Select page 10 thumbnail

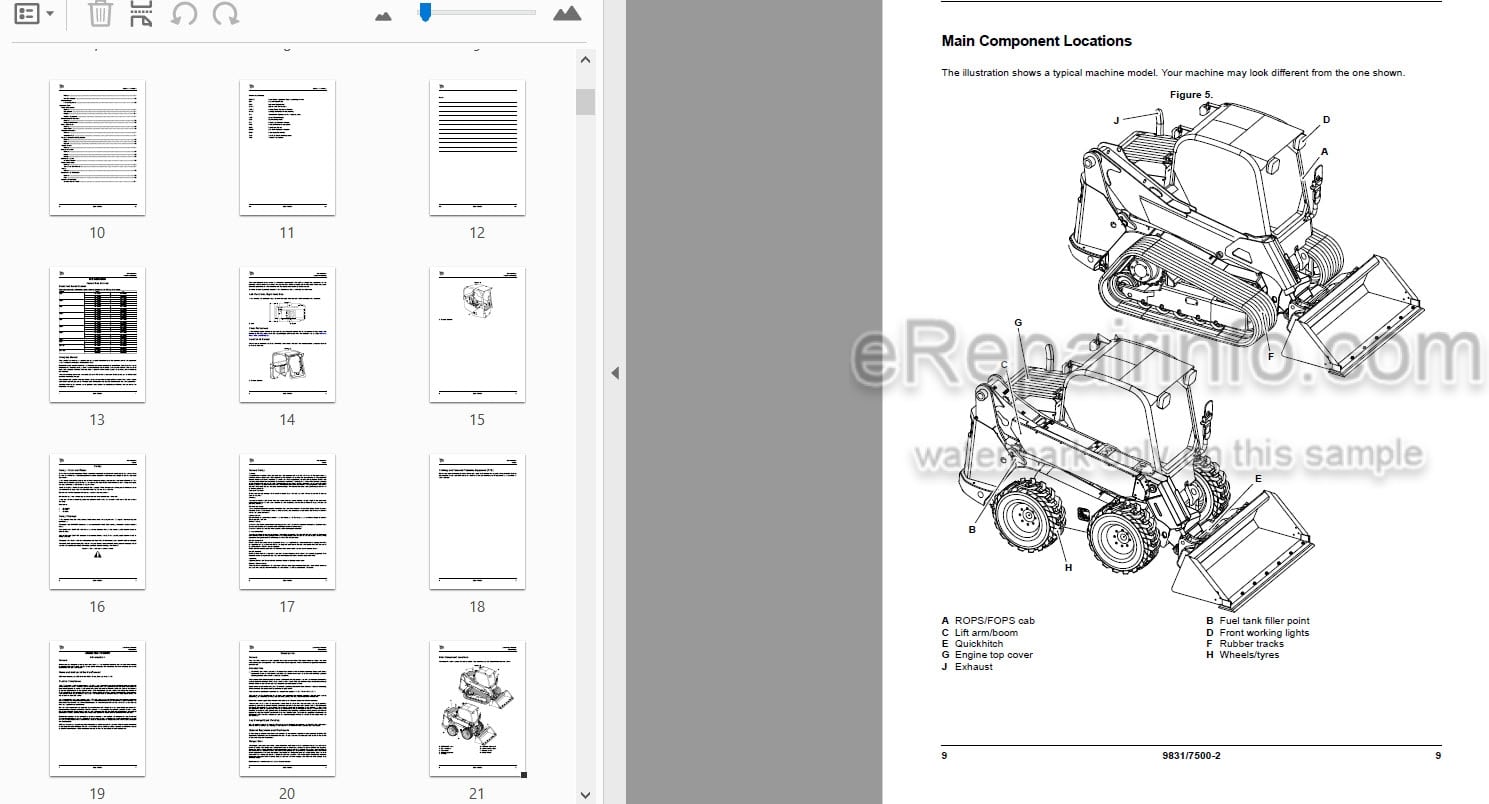pos(97,147)
